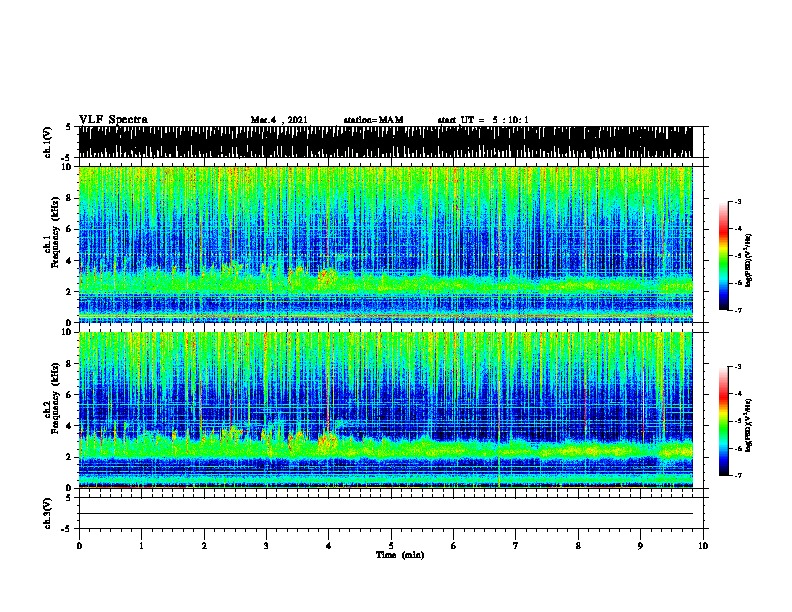Click the "-5" volt tick on ch.3(V) axis
Screen dimensions: 792x612
(67, 529)
